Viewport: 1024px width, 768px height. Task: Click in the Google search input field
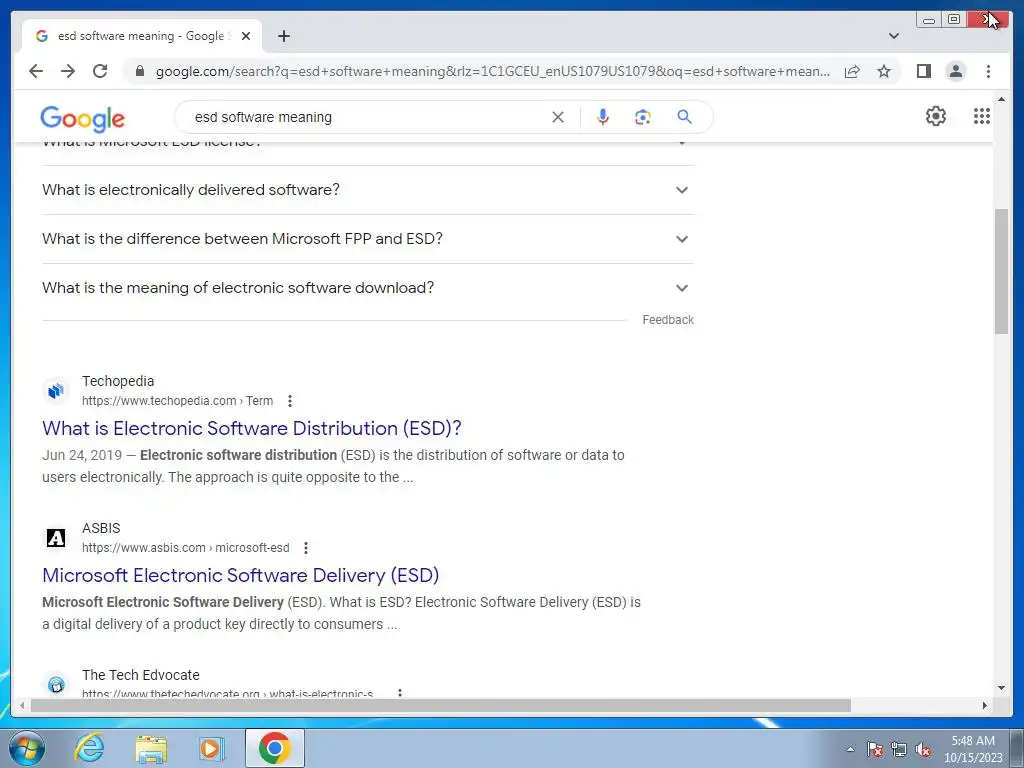366,117
